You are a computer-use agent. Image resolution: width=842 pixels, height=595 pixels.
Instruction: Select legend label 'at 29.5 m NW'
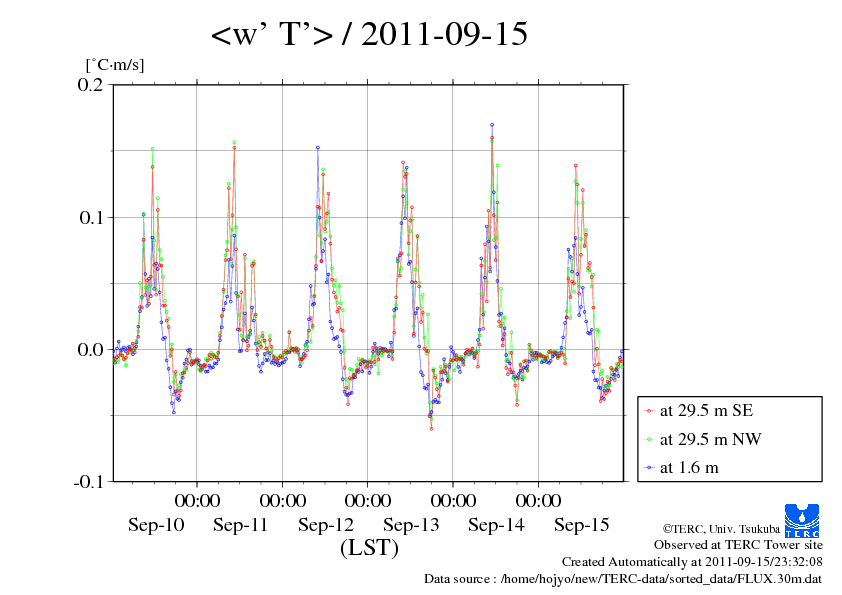click(710, 439)
